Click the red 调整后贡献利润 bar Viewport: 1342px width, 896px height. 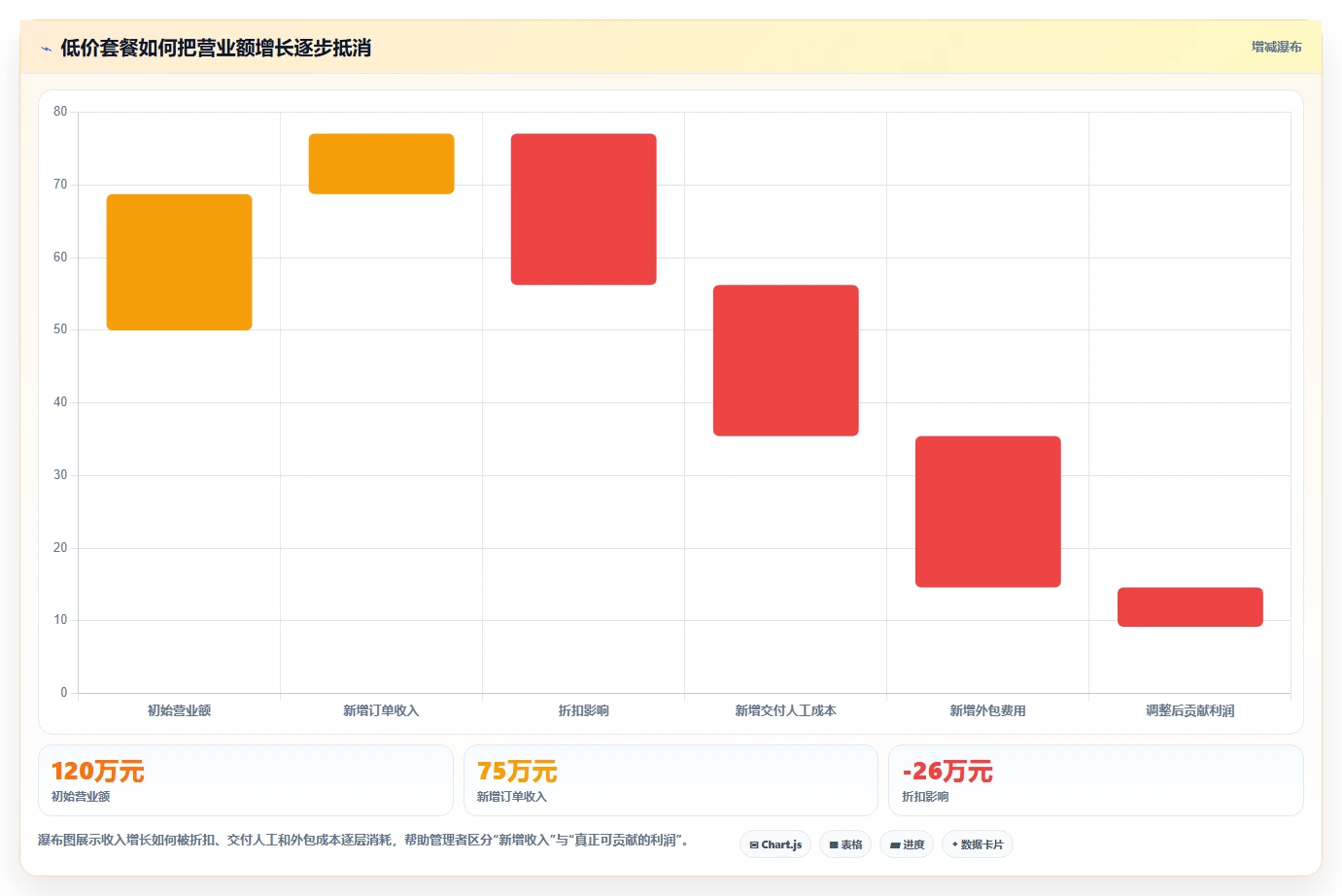point(1189,607)
